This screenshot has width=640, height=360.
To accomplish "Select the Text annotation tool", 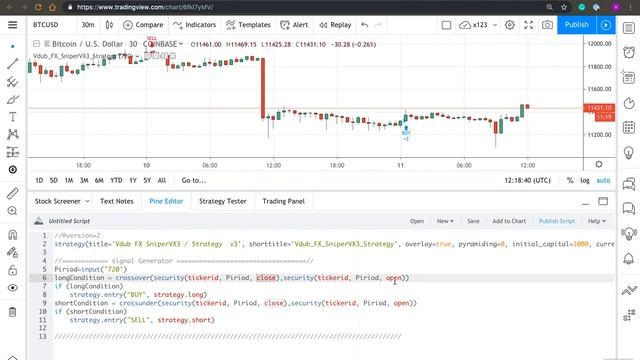I will pyautogui.click(x=13, y=117).
